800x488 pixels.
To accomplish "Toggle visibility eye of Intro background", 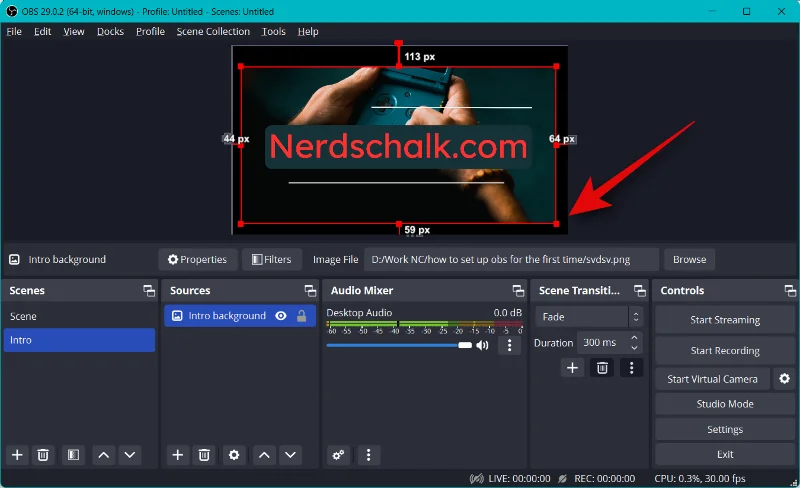I will (281, 316).
